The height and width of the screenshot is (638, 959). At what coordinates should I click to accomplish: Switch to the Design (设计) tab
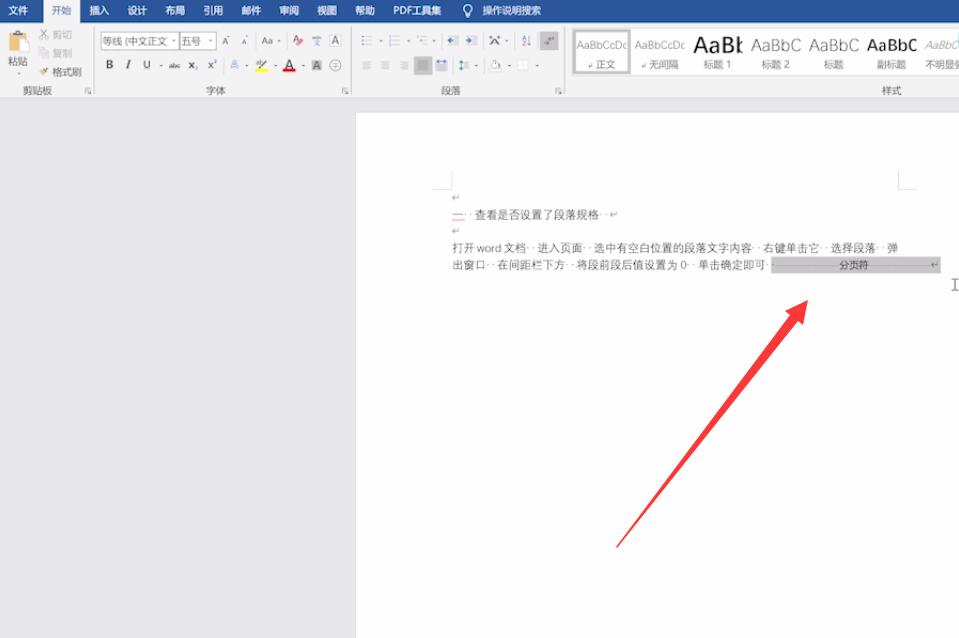click(137, 10)
